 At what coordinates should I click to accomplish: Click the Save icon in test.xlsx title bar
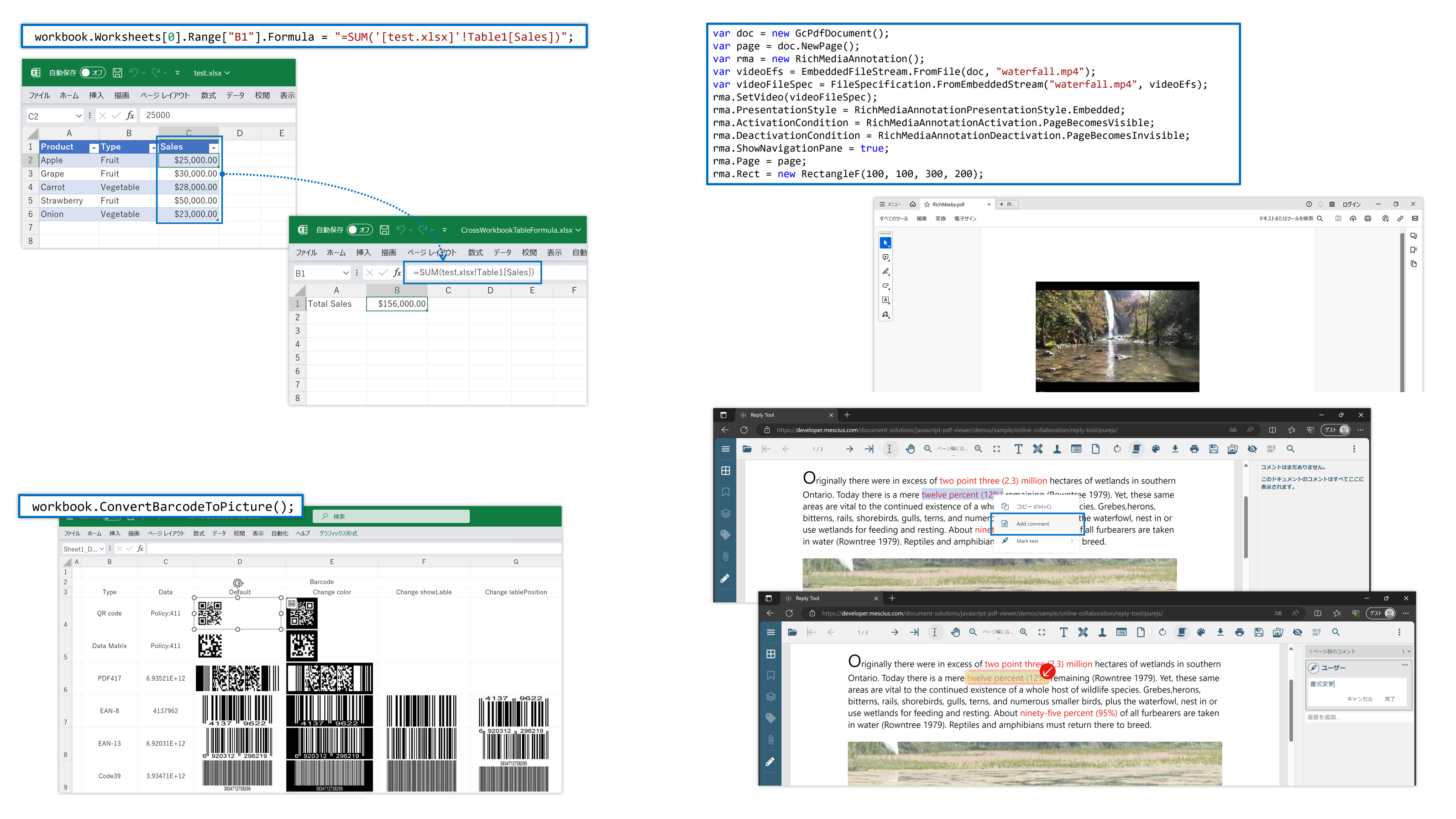pyautogui.click(x=118, y=72)
